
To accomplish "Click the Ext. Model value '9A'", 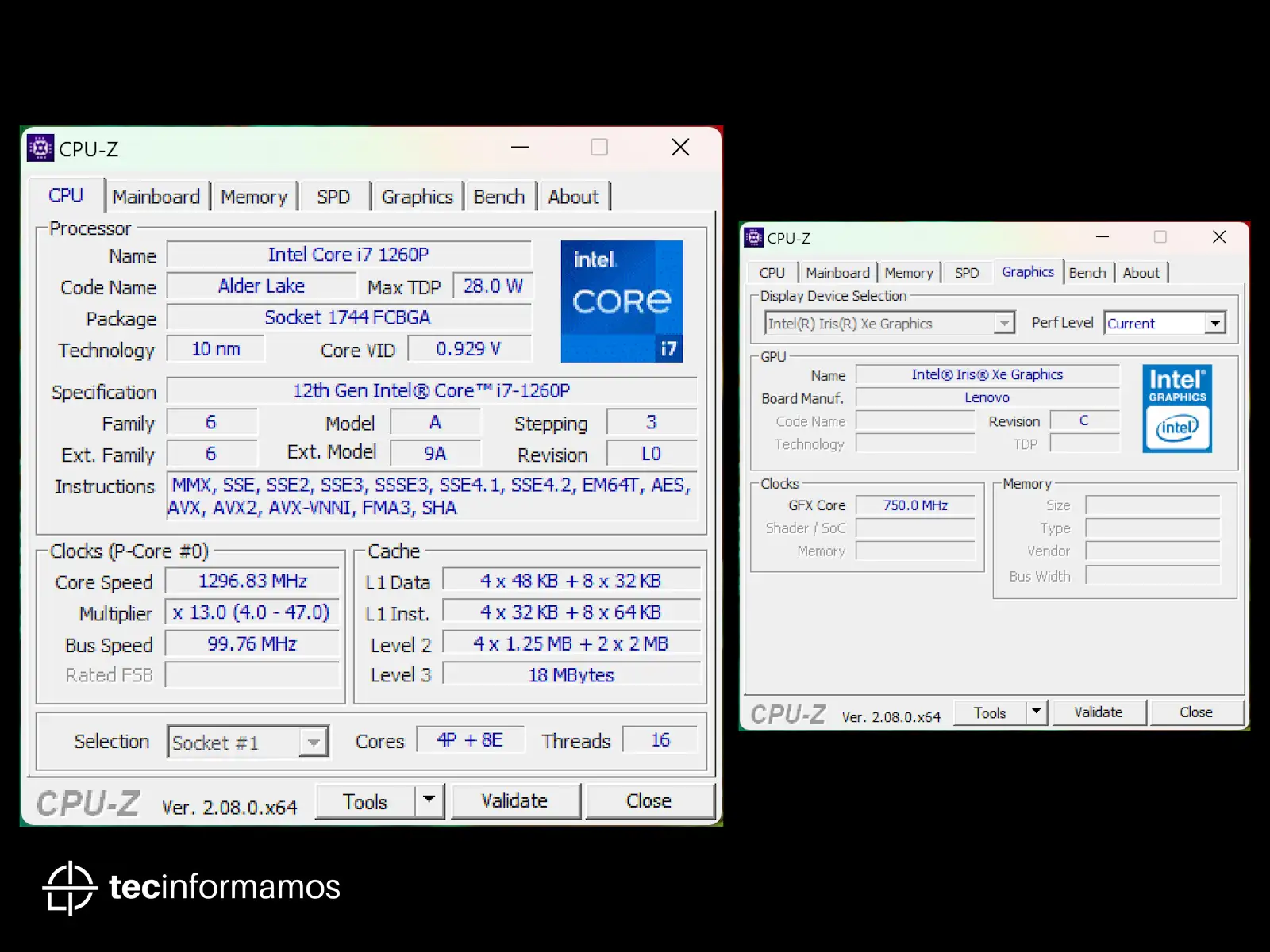I will [435, 454].
